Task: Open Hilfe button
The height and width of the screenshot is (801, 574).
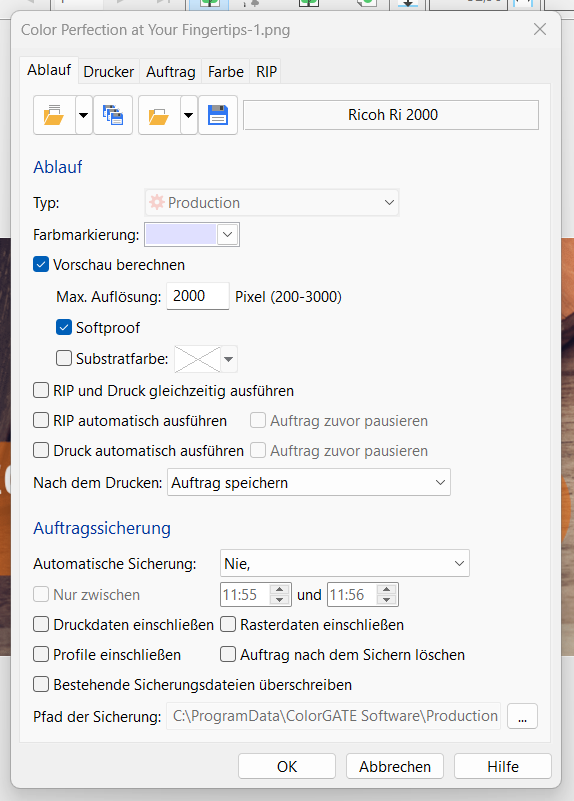Action: (x=503, y=766)
